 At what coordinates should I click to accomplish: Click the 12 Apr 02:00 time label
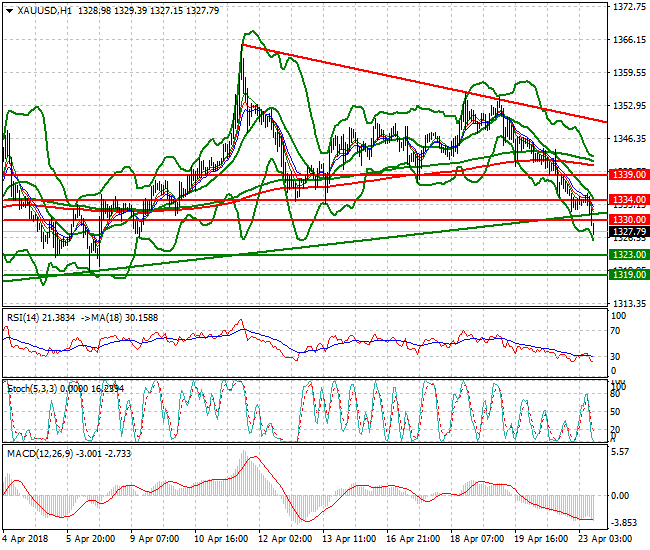(x=285, y=539)
